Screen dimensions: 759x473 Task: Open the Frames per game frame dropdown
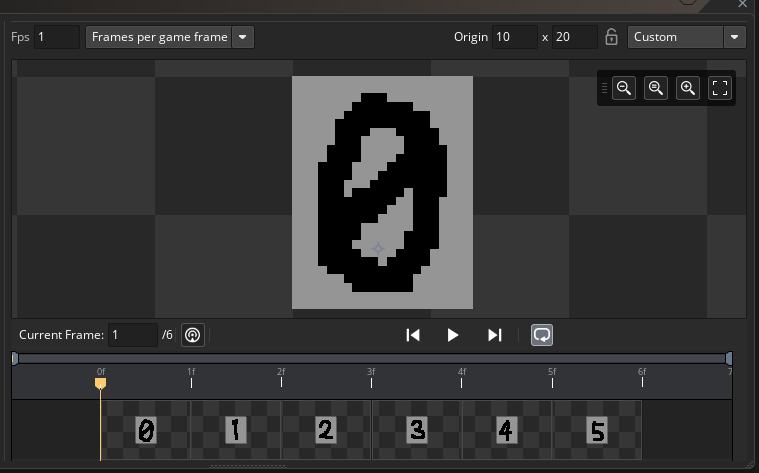170,37
